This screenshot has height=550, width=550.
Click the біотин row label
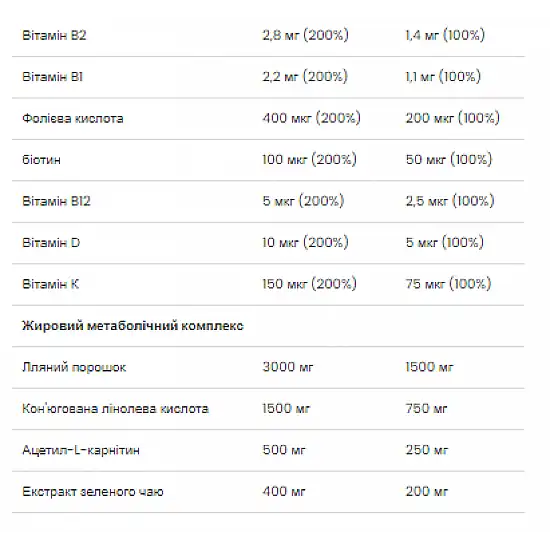pyautogui.click(x=41, y=160)
